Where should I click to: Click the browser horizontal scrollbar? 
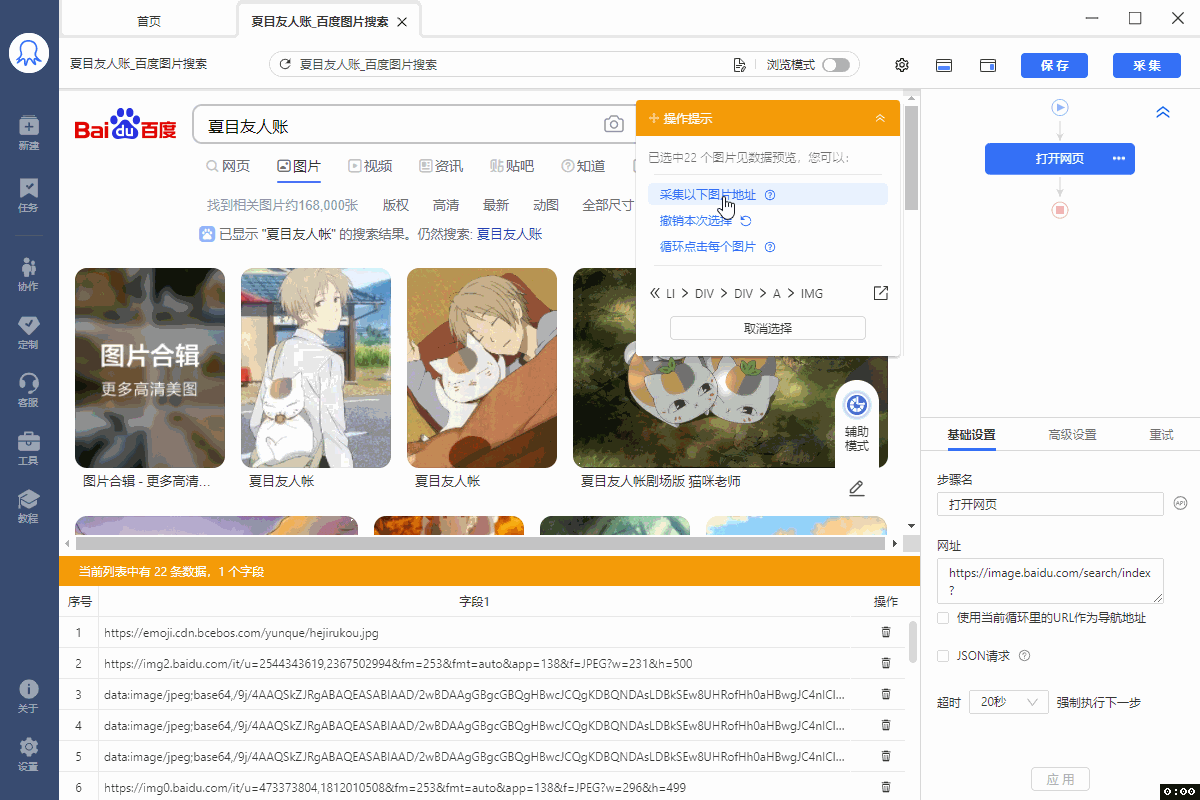point(480,543)
